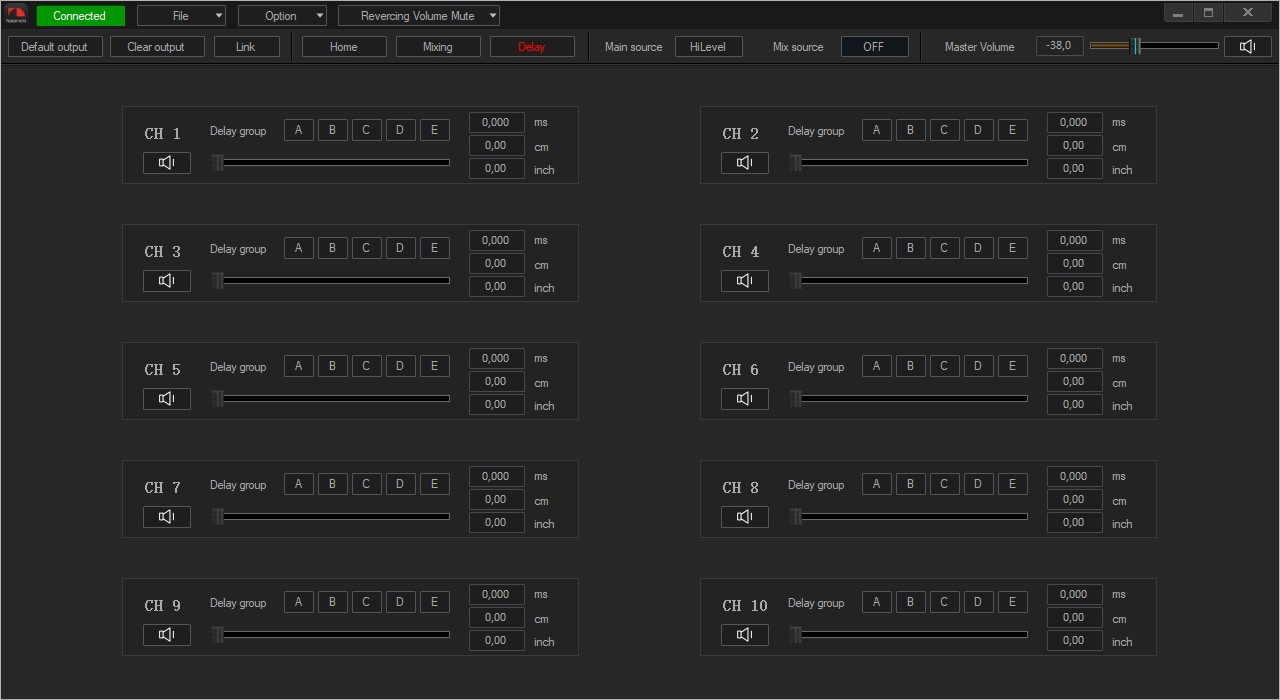
Task: Mute channel CH 7 speaker
Action: pos(167,517)
